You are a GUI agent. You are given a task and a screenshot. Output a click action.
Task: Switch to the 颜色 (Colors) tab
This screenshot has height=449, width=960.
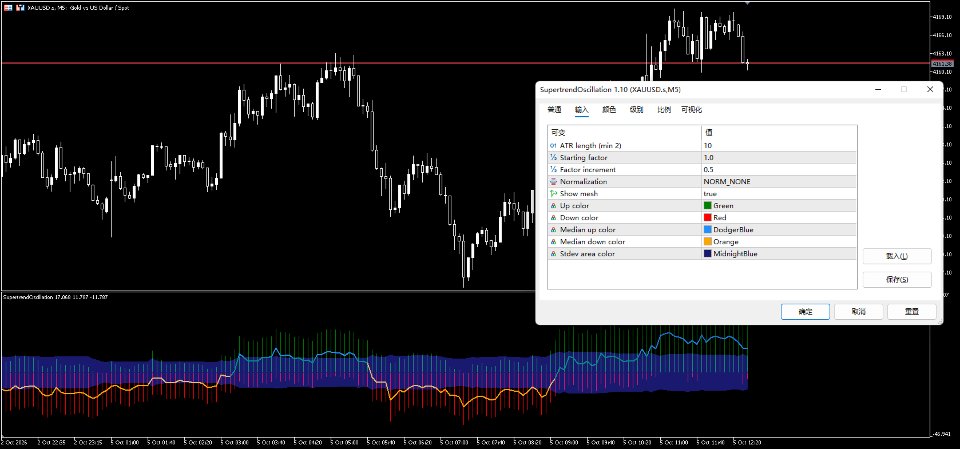[x=609, y=110]
